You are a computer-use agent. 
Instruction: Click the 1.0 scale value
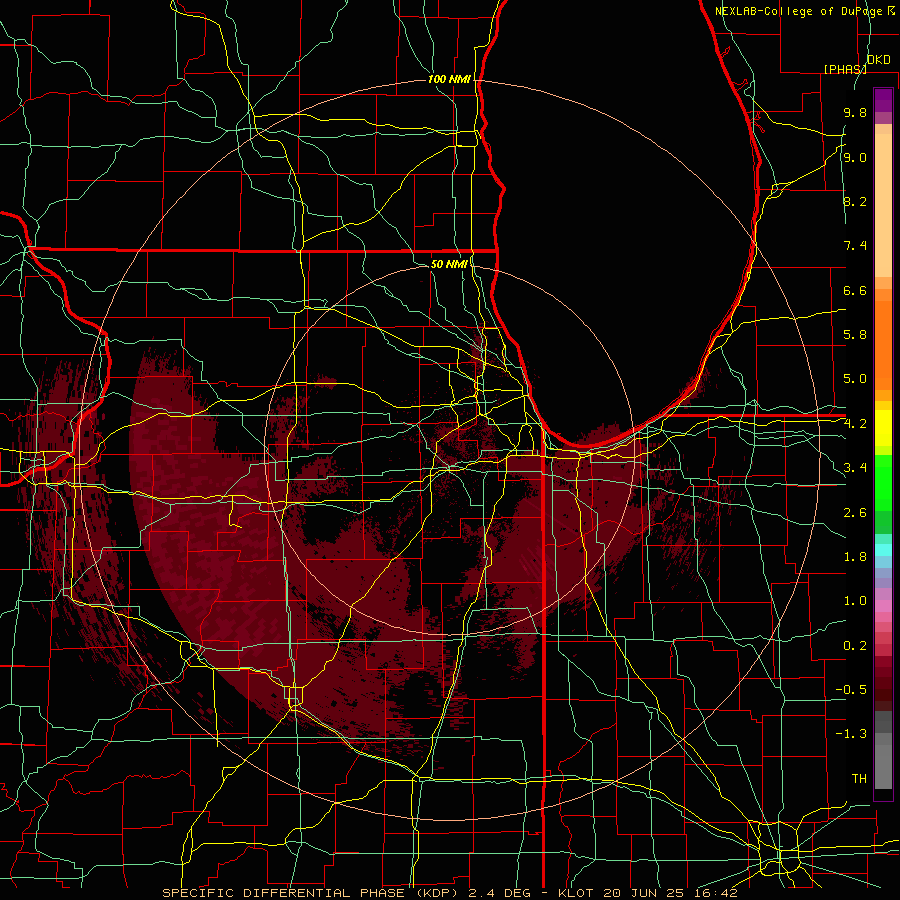[855, 601]
